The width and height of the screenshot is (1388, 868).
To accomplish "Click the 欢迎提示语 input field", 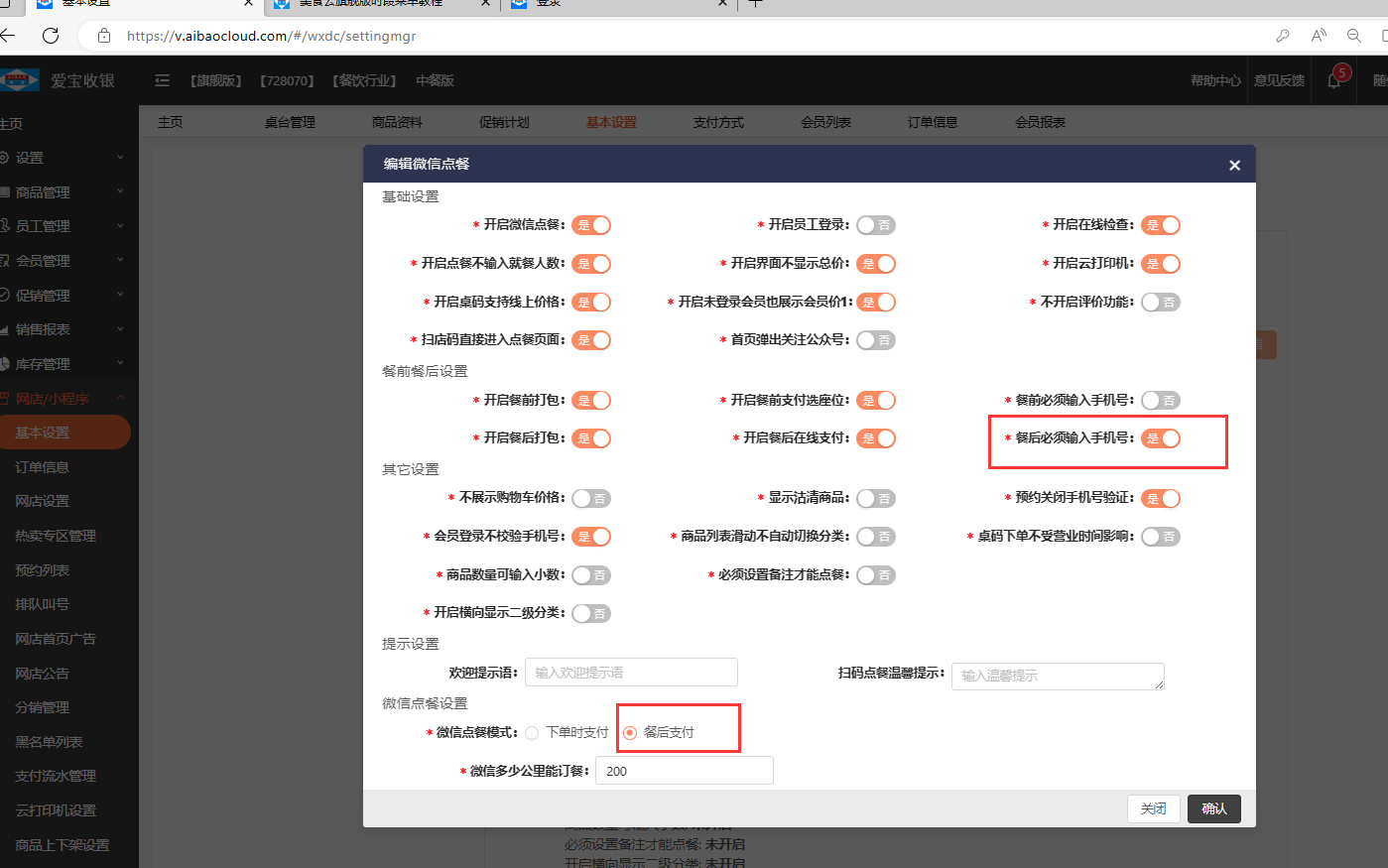I will (x=631, y=673).
